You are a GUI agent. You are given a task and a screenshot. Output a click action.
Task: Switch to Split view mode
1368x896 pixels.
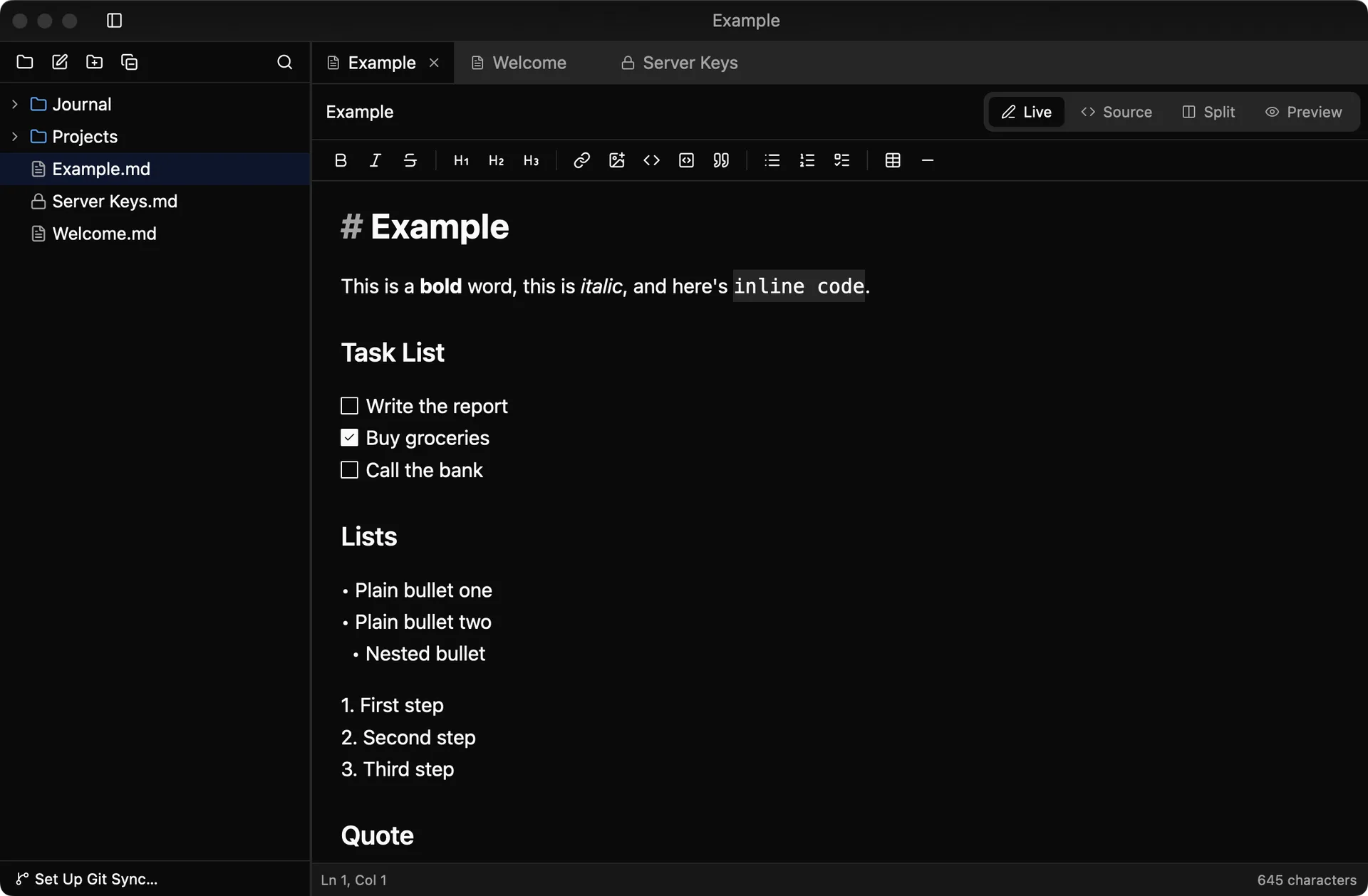point(1208,112)
